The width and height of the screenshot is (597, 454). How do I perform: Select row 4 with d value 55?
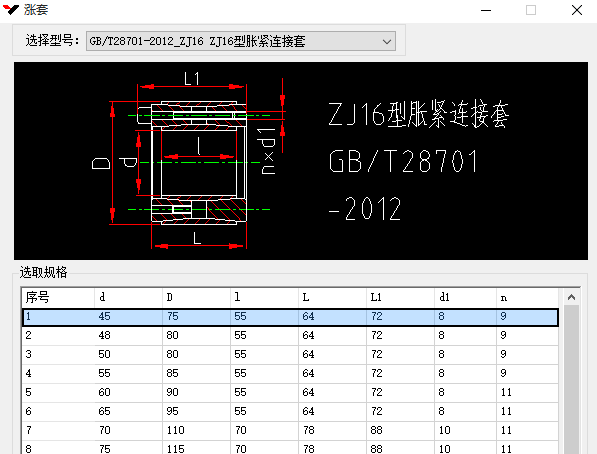click(290, 374)
